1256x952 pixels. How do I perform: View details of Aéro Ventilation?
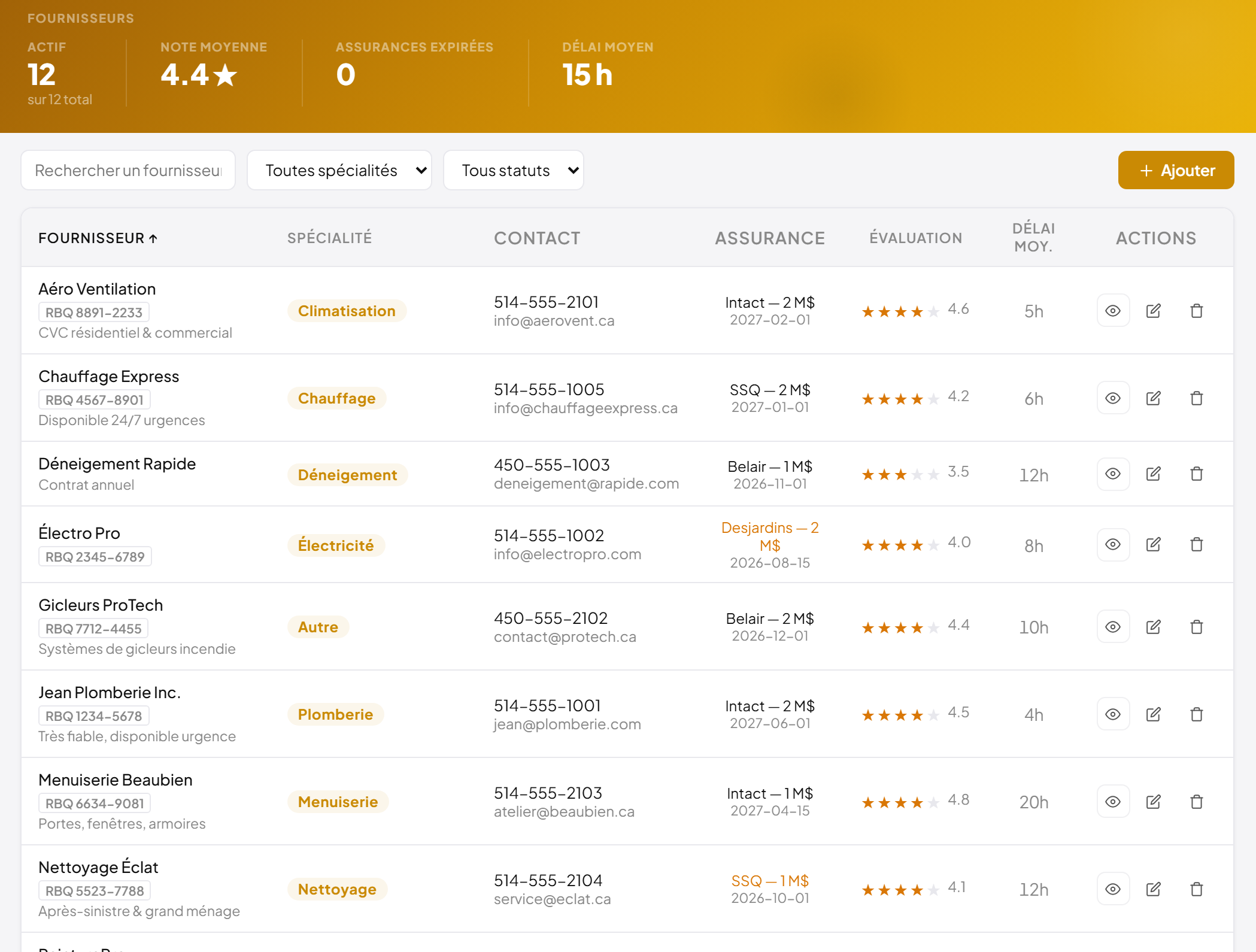(x=1113, y=311)
